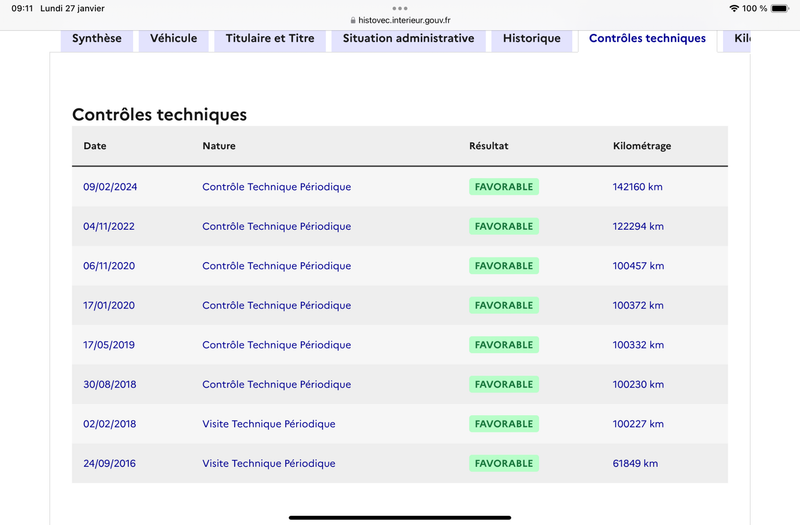
Task: Select the date 09/02/2024
Action: coord(110,187)
